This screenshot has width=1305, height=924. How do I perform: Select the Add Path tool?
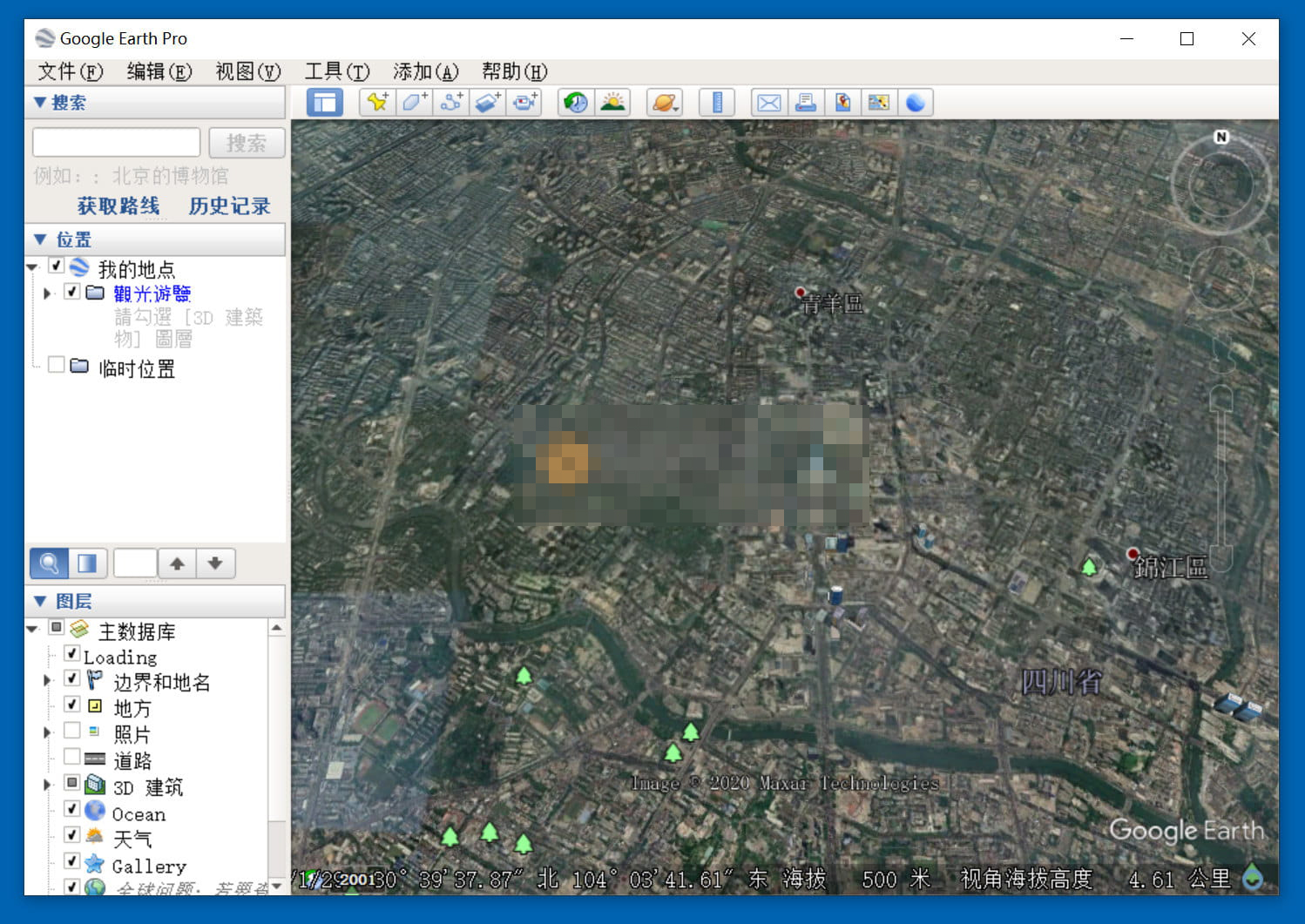[x=450, y=103]
